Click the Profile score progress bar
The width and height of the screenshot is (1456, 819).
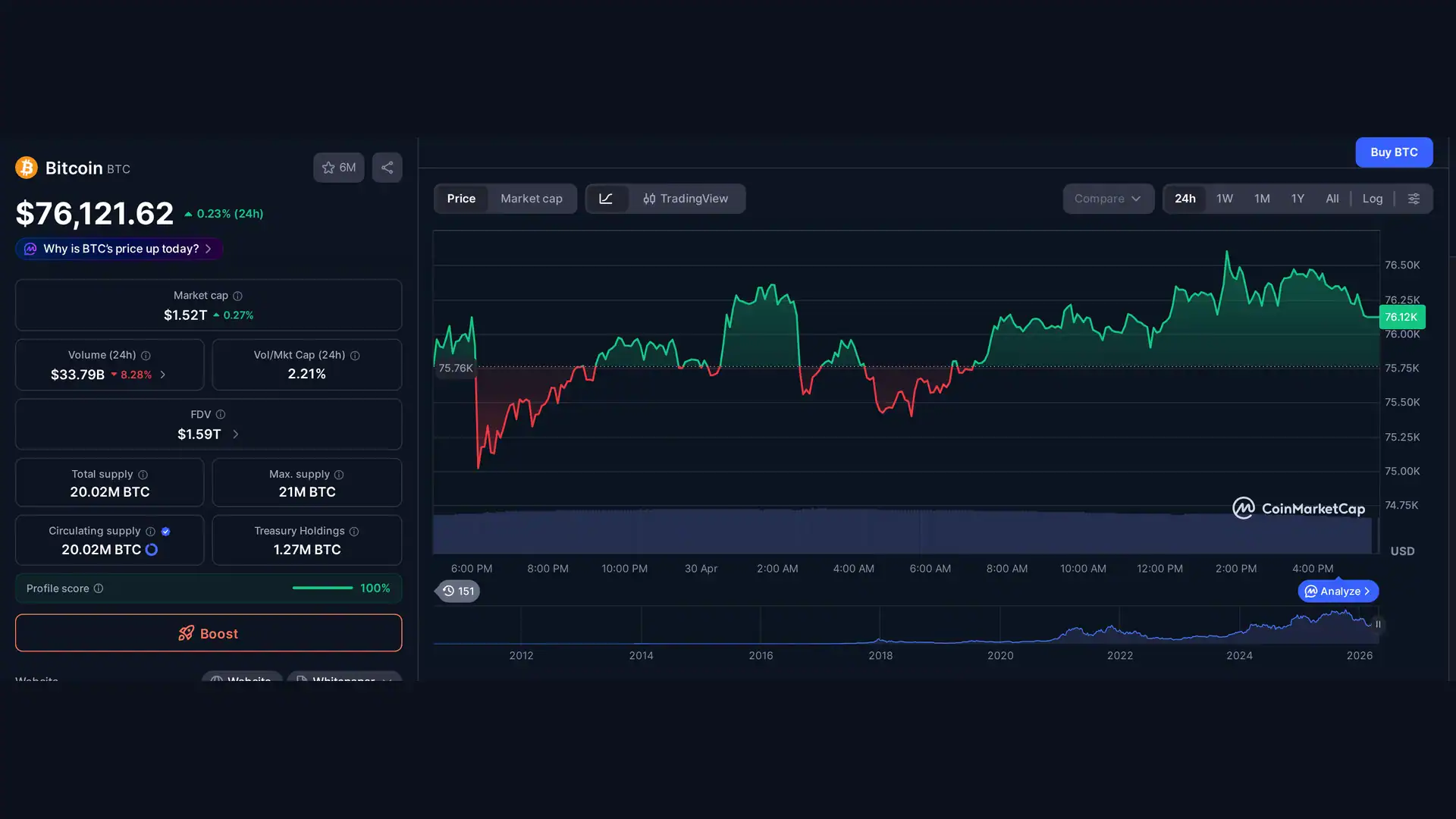(x=322, y=588)
